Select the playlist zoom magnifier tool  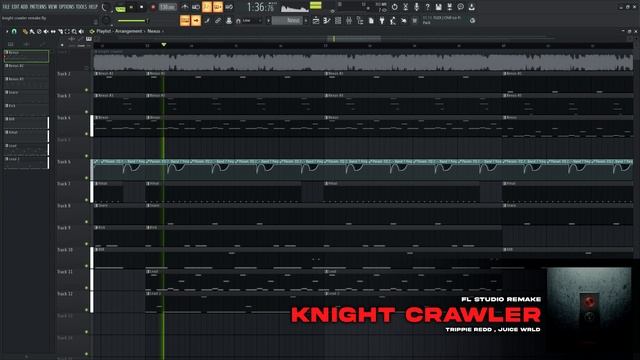[74, 31]
